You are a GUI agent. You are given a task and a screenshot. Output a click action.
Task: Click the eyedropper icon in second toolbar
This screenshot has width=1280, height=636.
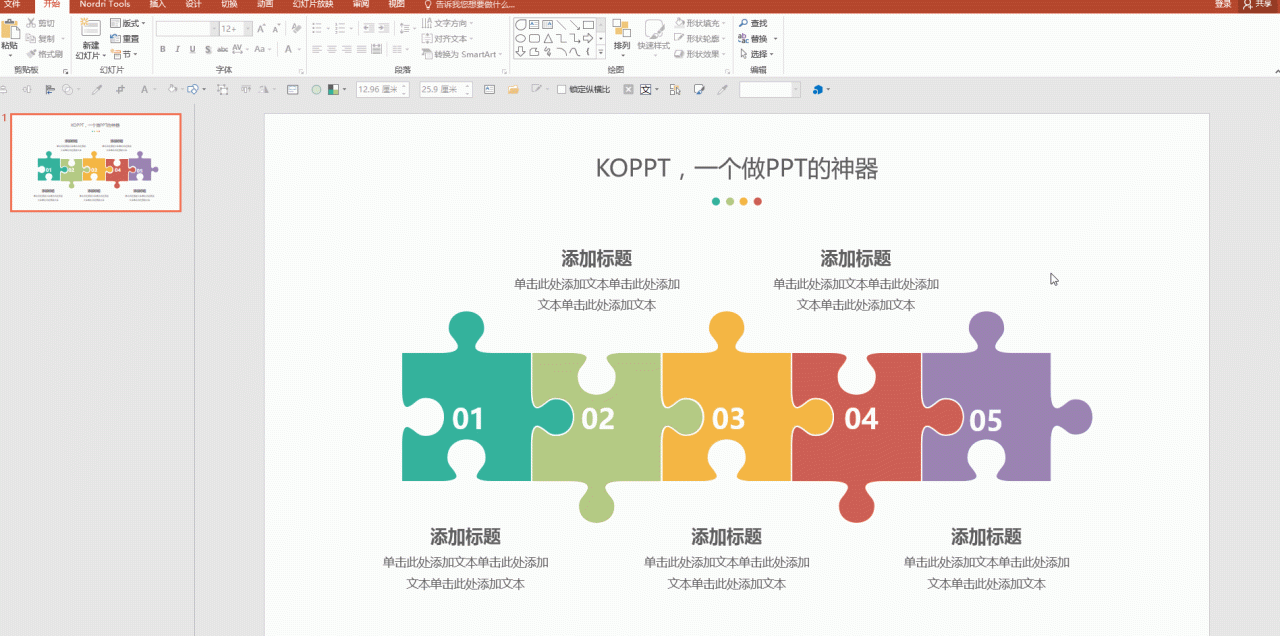[x=97, y=89]
